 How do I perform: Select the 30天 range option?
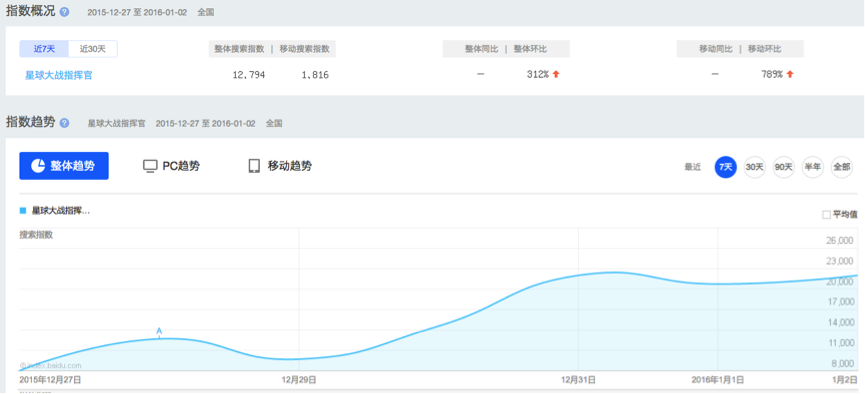click(x=755, y=167)
